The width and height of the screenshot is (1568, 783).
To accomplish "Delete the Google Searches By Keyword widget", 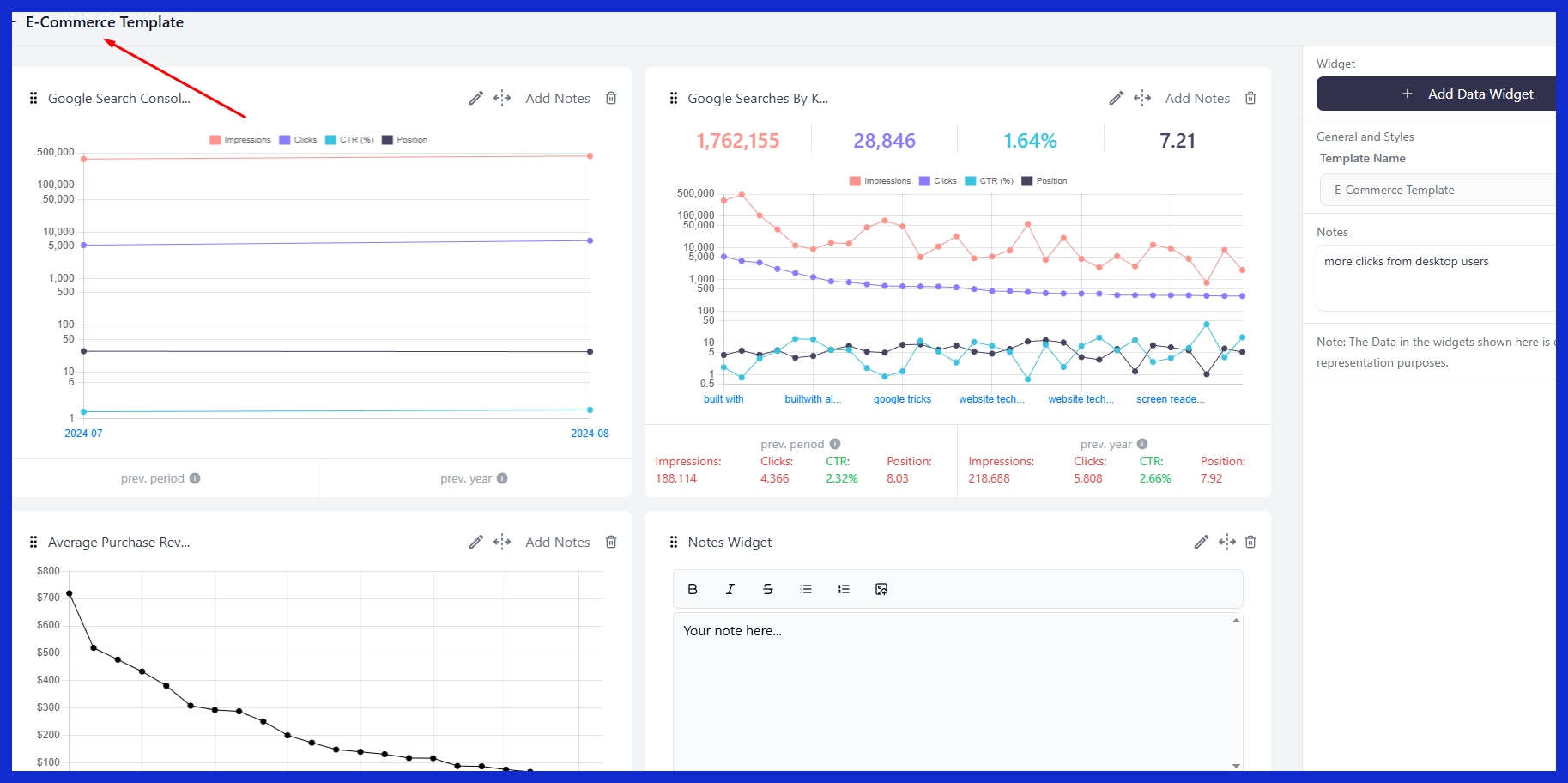I will tap(1250, 99).
